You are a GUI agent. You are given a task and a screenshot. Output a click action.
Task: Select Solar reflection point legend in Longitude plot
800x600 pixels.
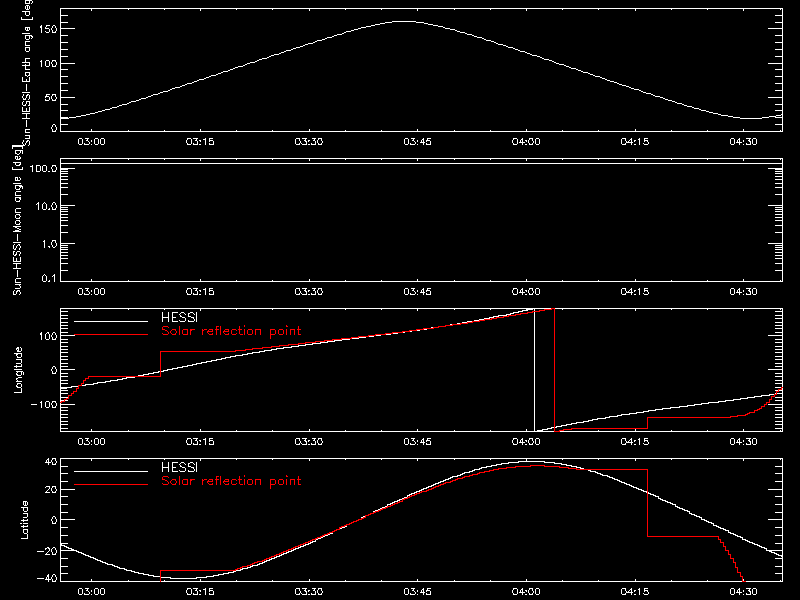click(x=231, y=331)
